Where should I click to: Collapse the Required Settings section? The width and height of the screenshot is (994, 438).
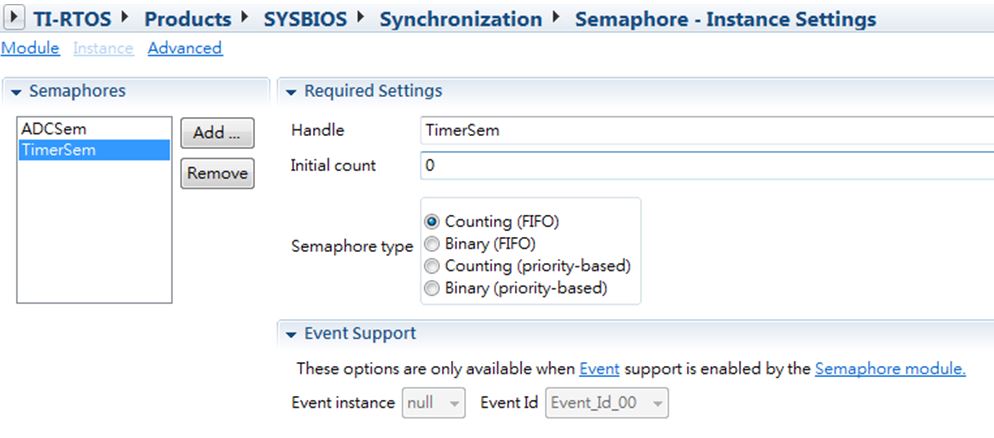click(292, 92)
